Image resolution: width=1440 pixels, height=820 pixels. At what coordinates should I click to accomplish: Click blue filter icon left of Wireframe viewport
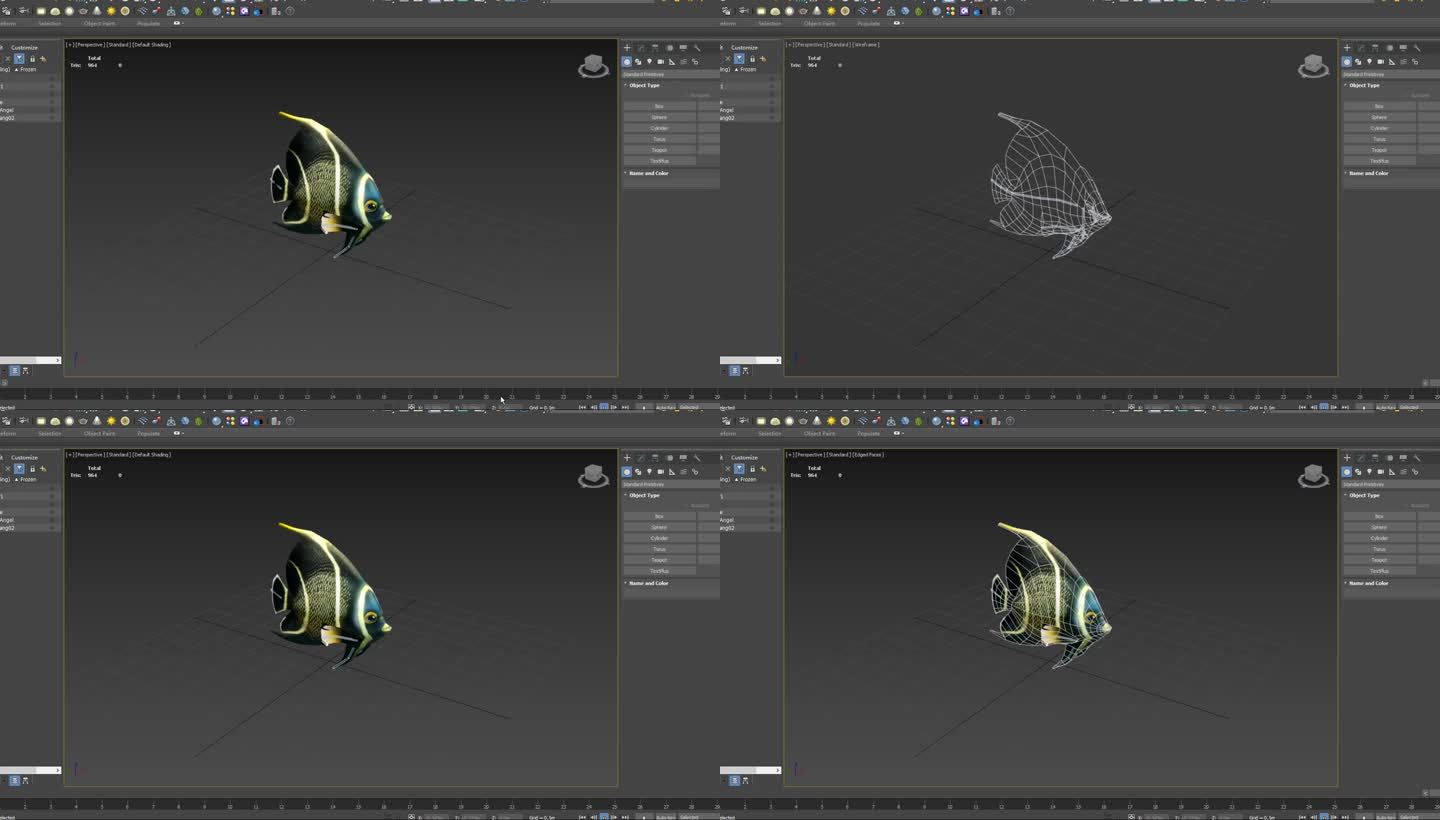tap(739, 58)
